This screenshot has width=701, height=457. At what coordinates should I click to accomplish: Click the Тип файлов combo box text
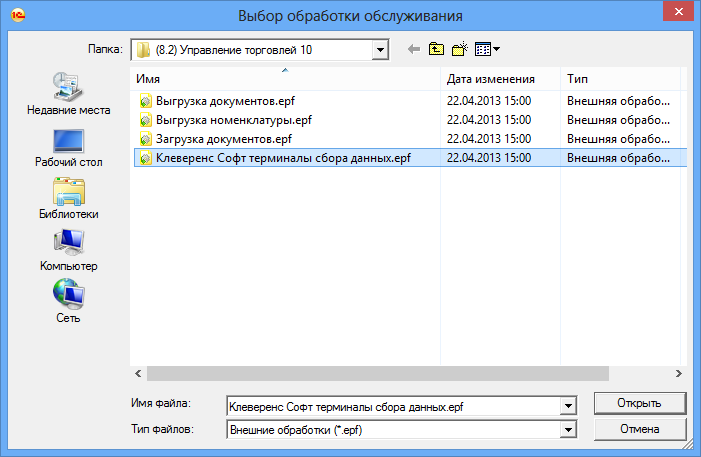393,430
